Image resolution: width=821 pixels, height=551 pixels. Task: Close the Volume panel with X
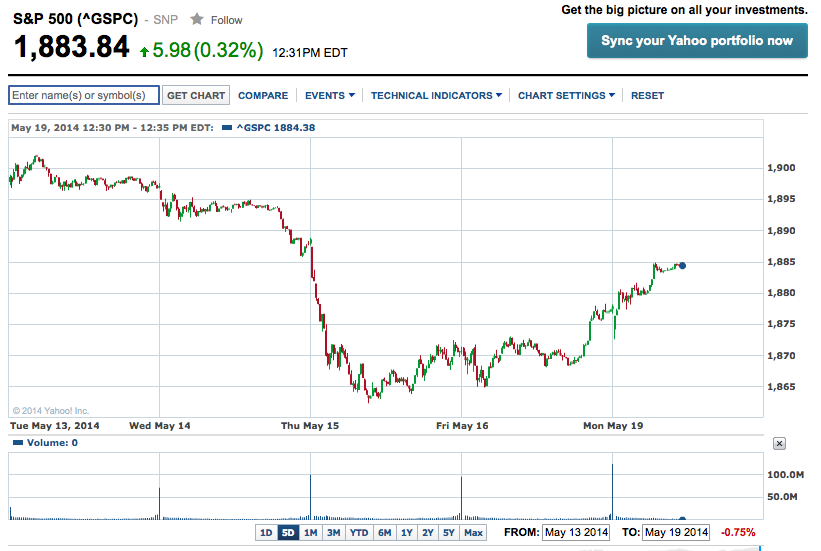(779, 444)
